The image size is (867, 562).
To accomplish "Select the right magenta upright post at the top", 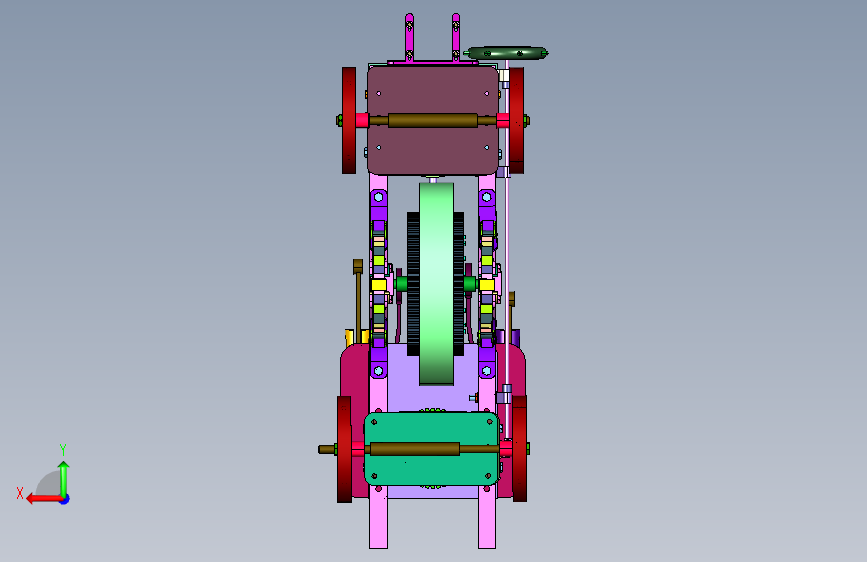I will coord(456,37).
